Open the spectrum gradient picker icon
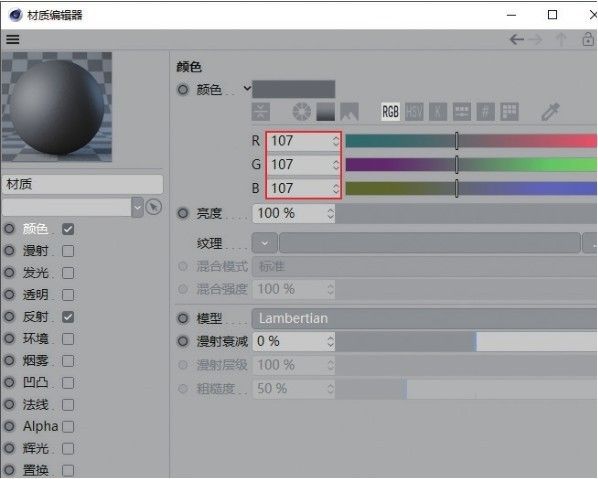The image size is (598, 479). [326, 112]
